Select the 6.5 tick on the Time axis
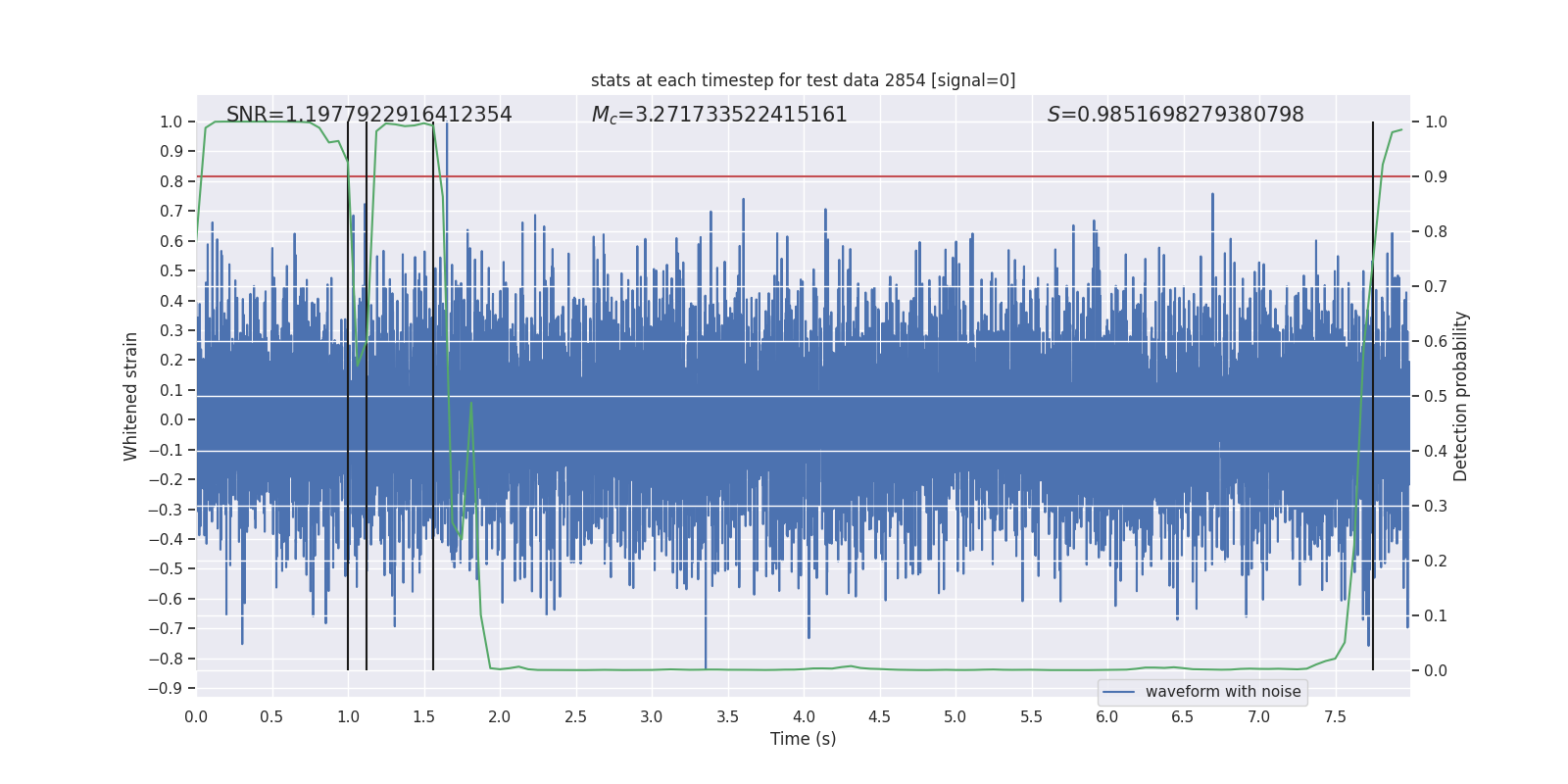The width and height of the screenshot is (1568, 784). pos(1183,716)
